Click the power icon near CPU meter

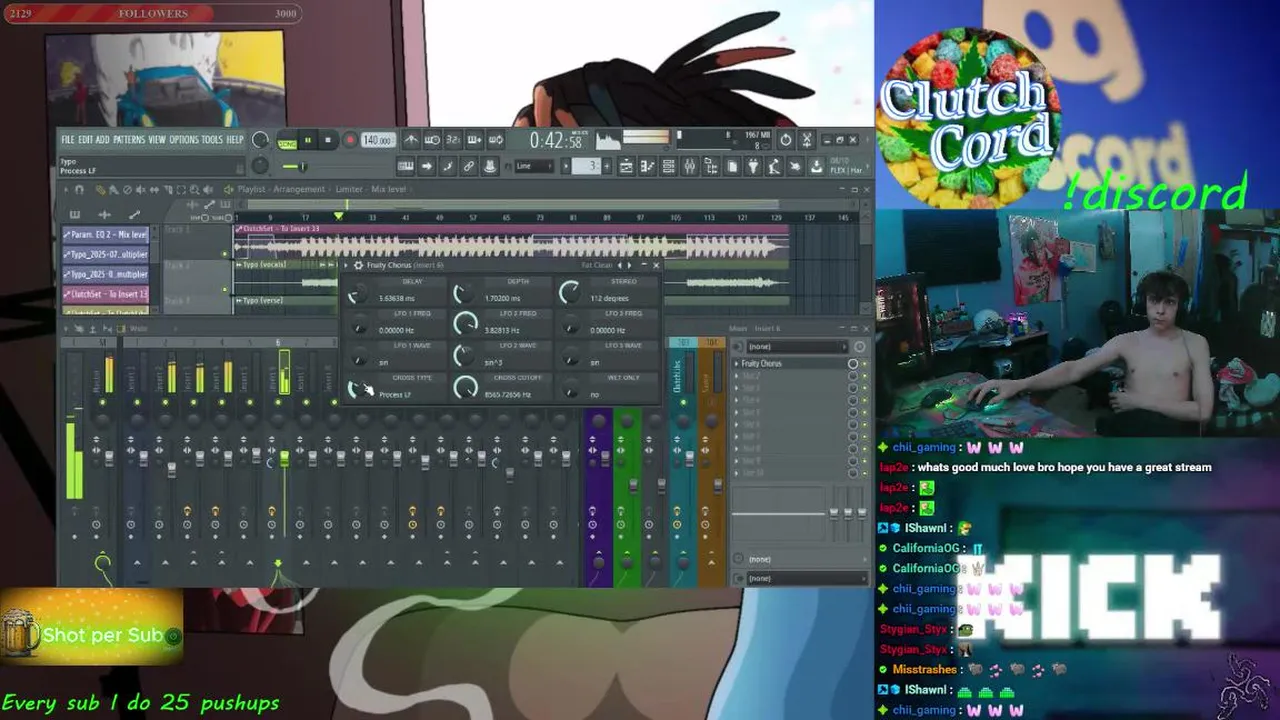tap(786, 140)
